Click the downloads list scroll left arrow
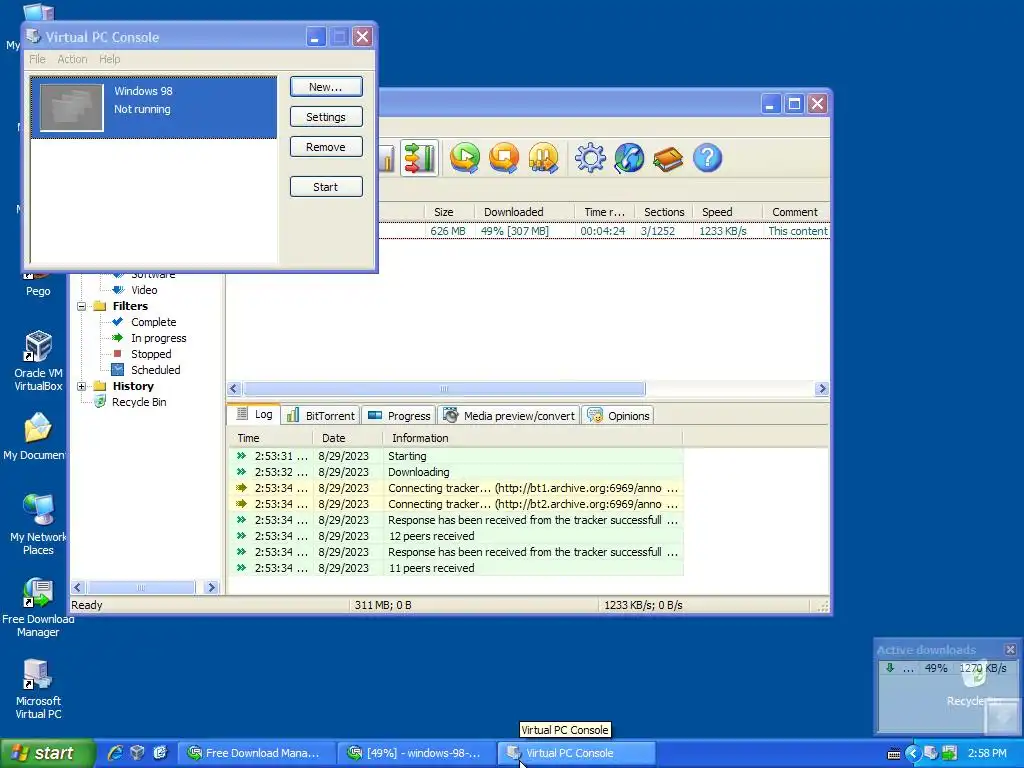1024x768 pixels. point(234,389)
